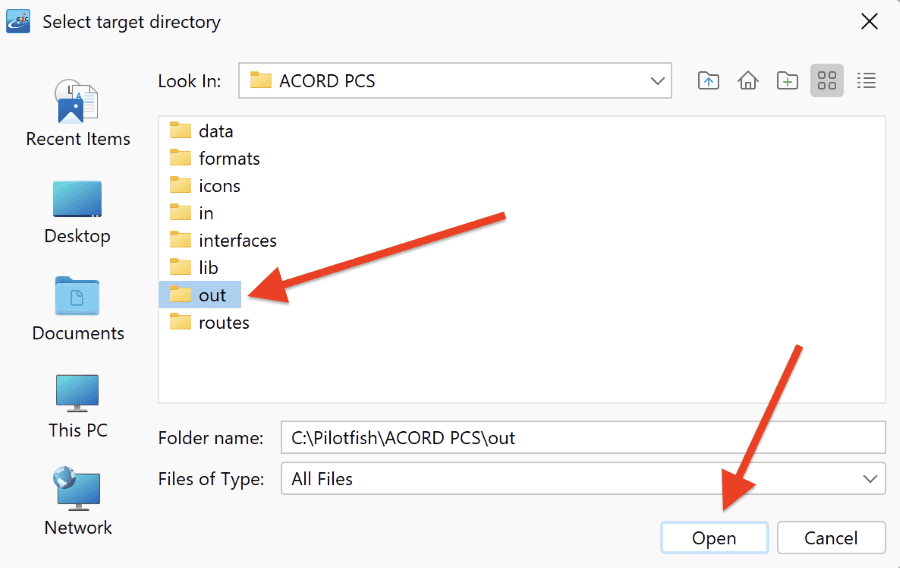
Task: Click the Open button
Action: tap(714, 538)
